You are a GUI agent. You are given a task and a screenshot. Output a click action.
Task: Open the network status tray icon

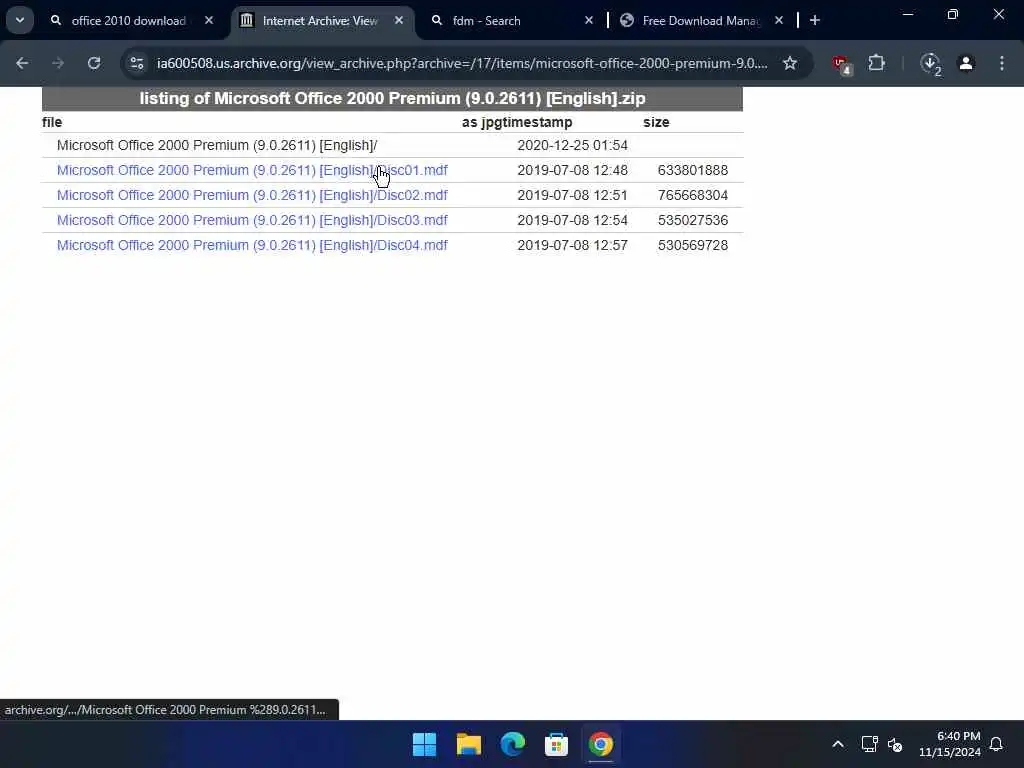coord(869,744)
